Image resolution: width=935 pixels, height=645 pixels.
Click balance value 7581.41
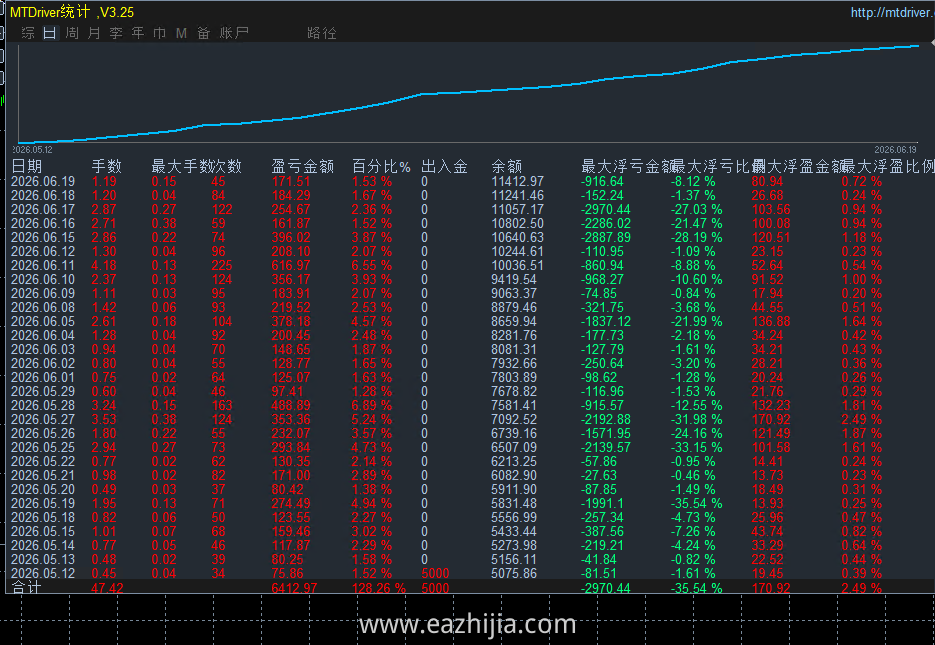pyautogui.click(x=514, y=405)
